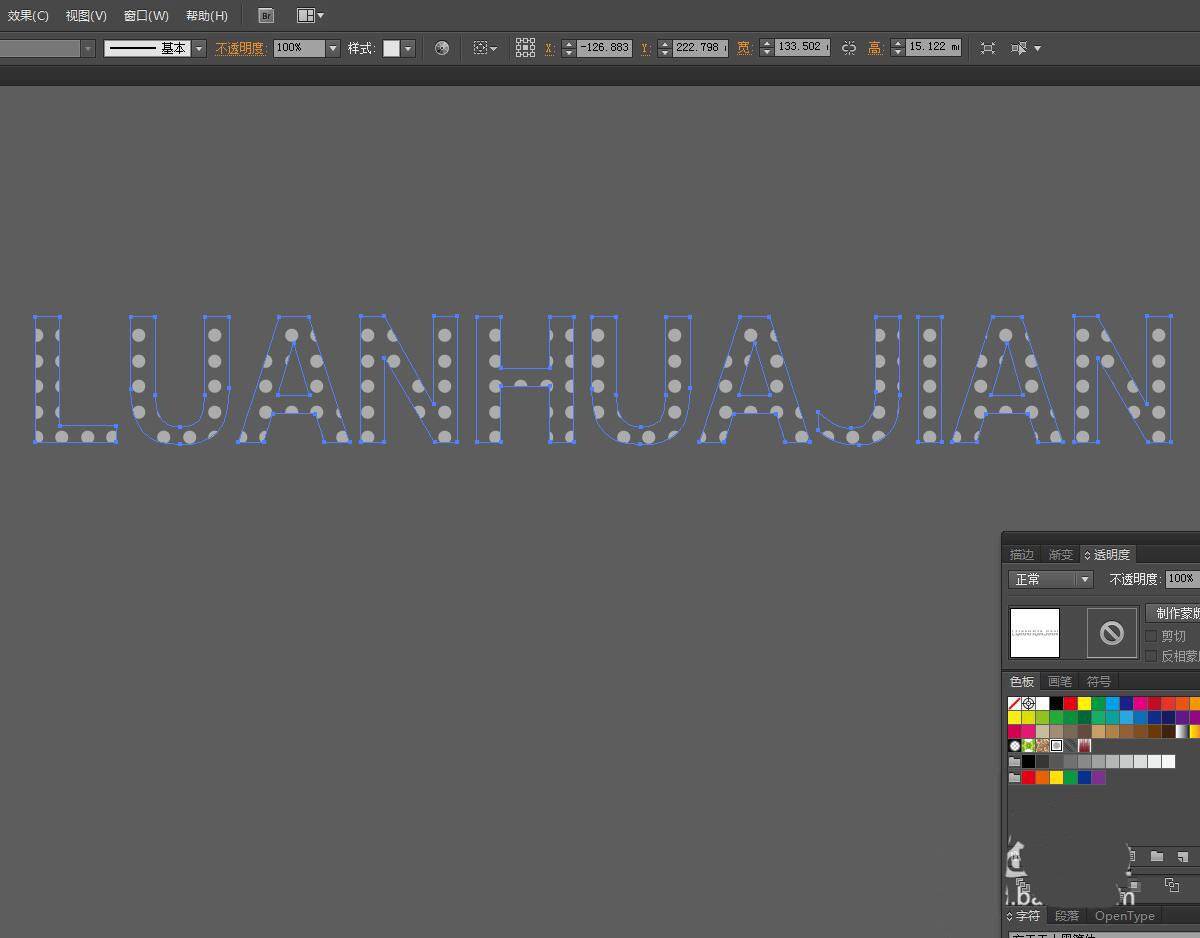Select the Registration crosshair swatch
The height and width of the screenshot is (938, 1200).
tap(1029, 704)
